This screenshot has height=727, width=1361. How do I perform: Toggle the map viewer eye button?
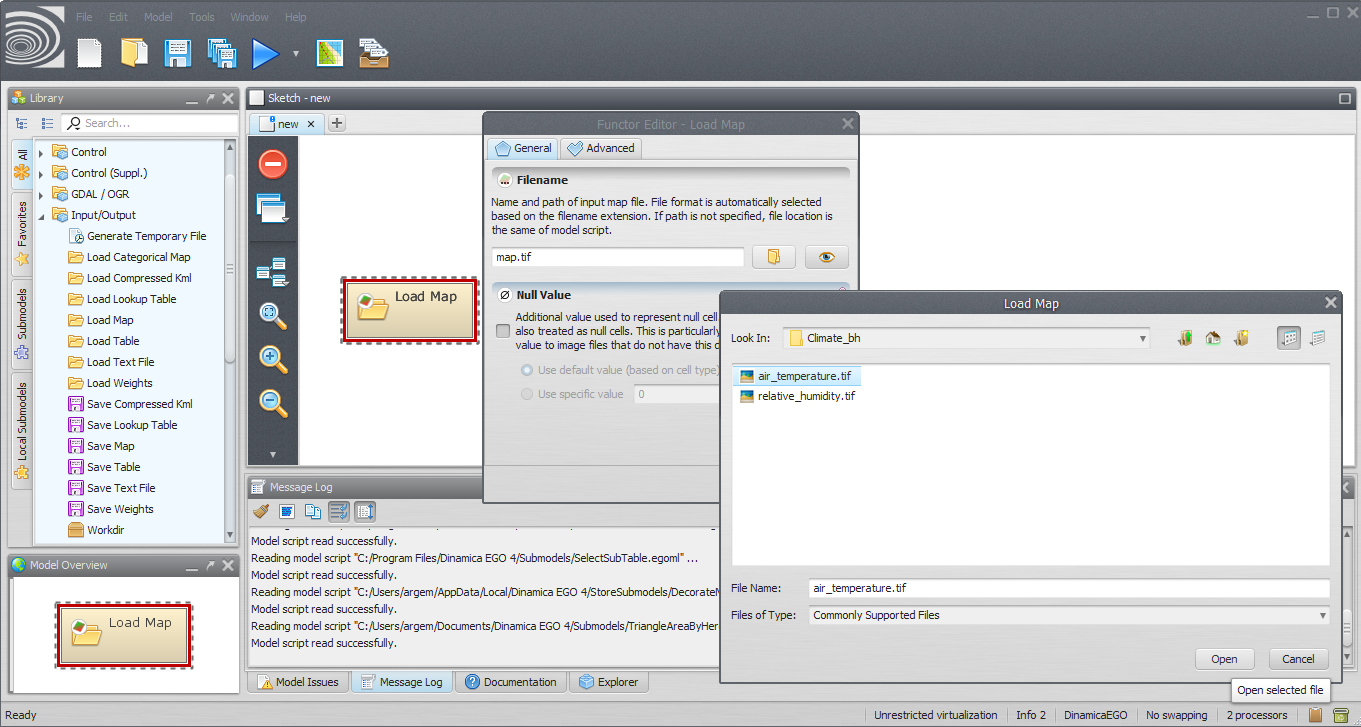[x=826, y=257]
